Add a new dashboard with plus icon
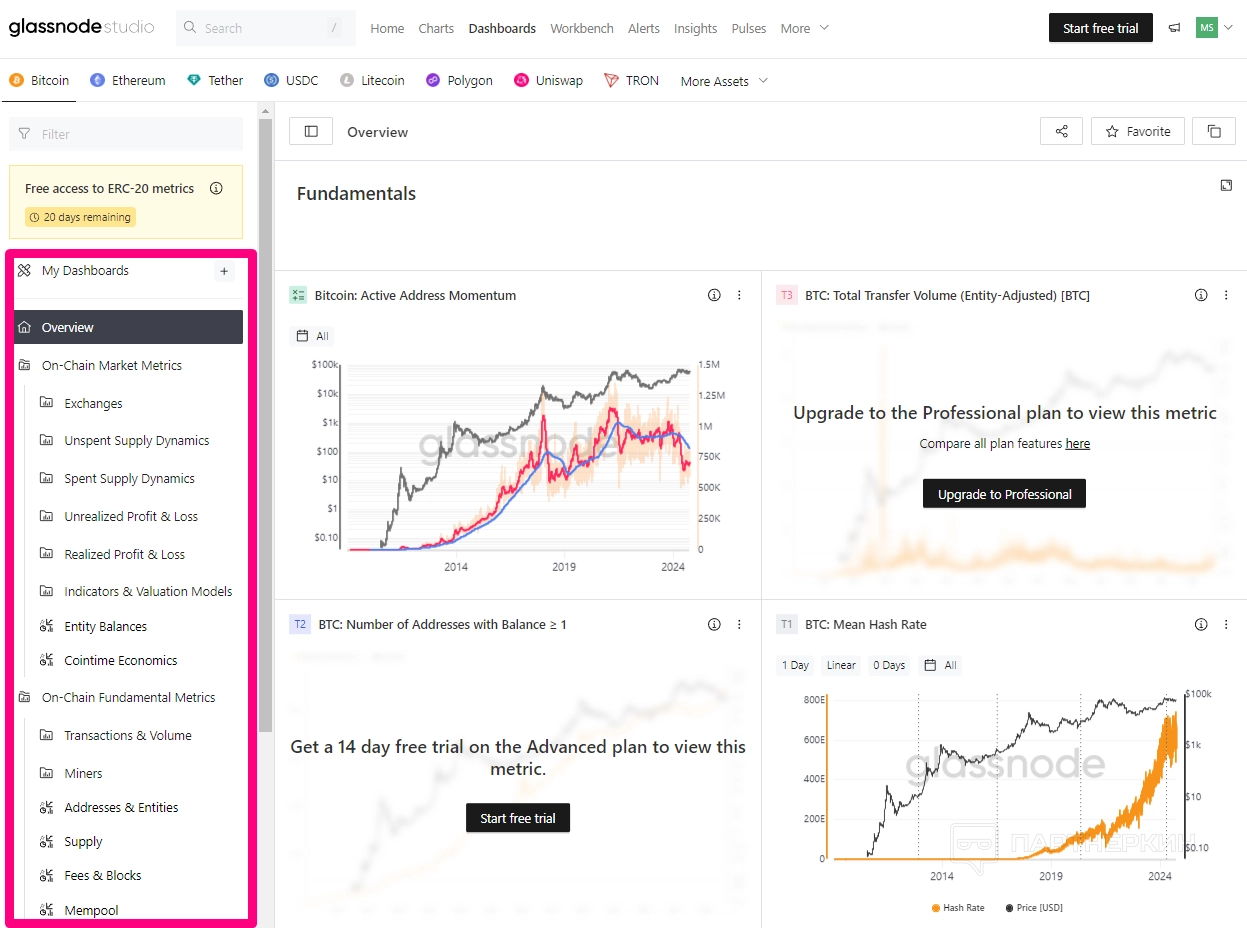Image resolution: width=1247 pixels, height=928 pixels. (x=224, y=271)
